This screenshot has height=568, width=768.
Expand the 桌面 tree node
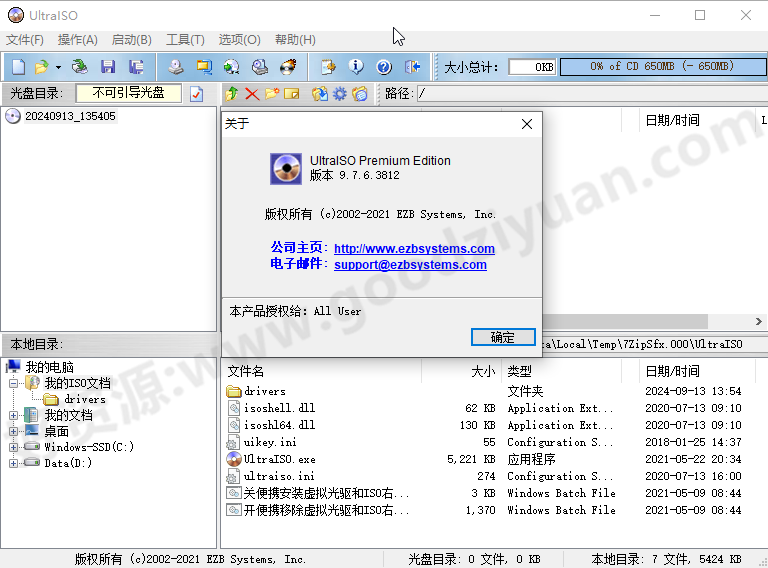pos(13,431)
